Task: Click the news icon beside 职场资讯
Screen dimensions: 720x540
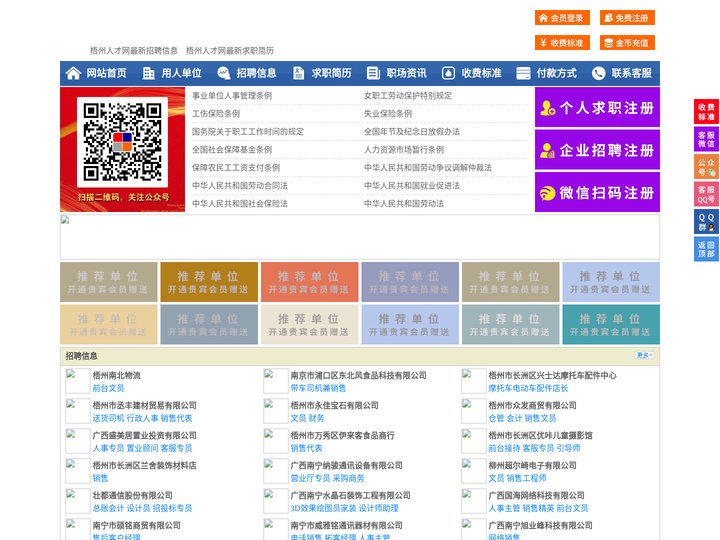Action: [373, 73]
